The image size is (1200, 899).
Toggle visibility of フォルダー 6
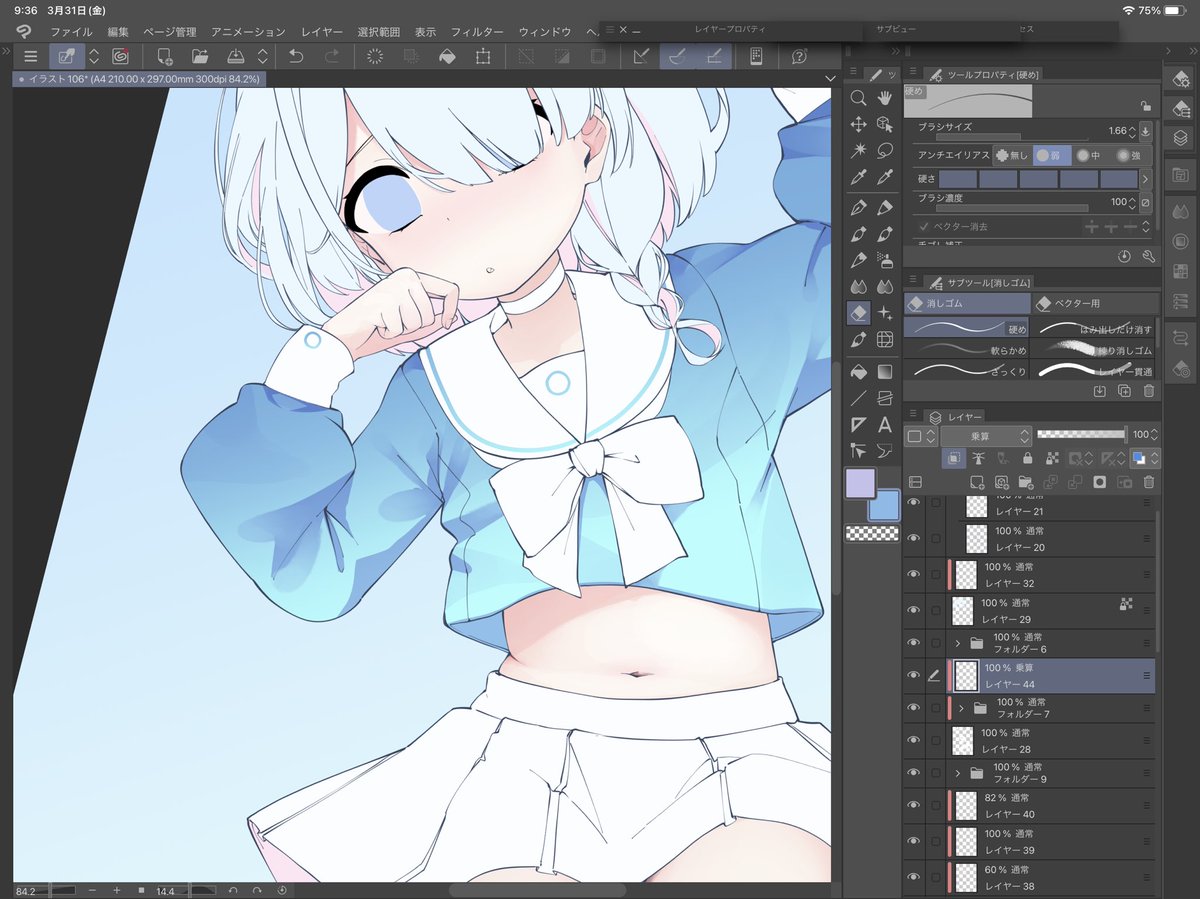pos(913,643)
